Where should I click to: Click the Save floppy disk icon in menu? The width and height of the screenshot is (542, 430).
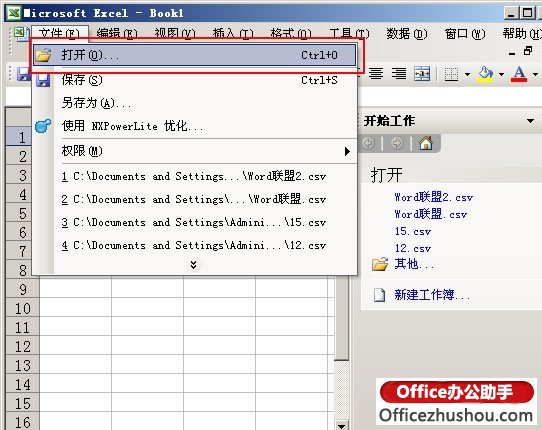pos(43,80)
